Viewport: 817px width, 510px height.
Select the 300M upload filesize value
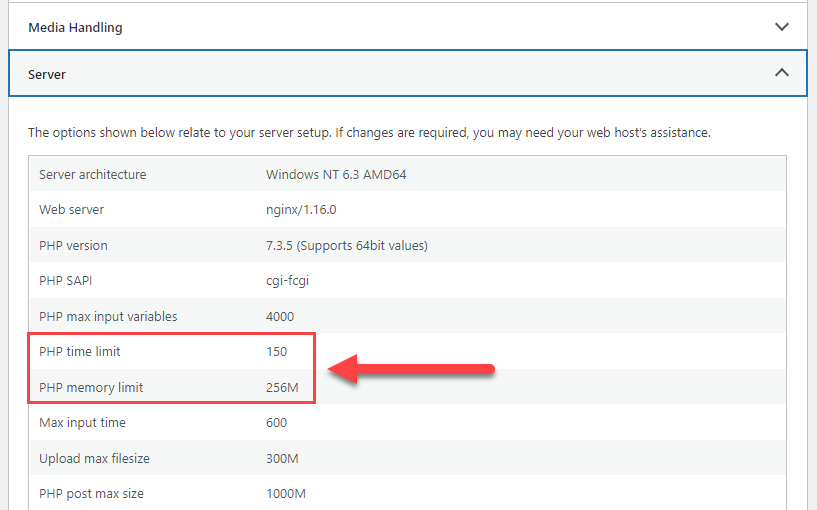(282, 458)
